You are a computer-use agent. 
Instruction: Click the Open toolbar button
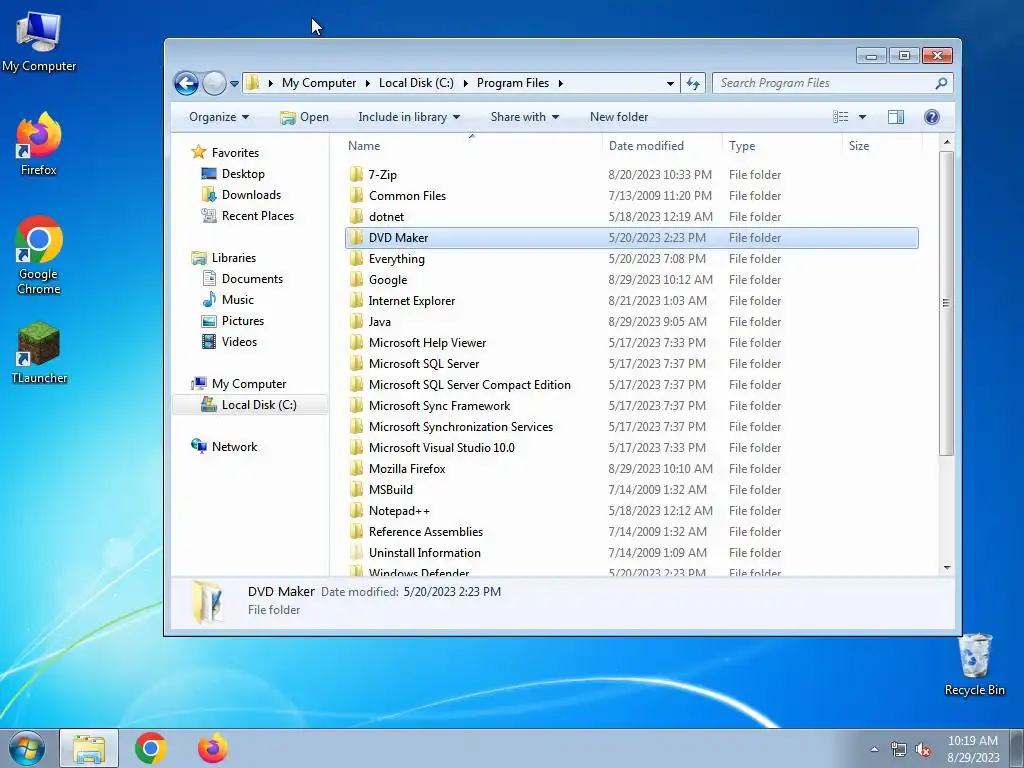[x=304, y=117]
